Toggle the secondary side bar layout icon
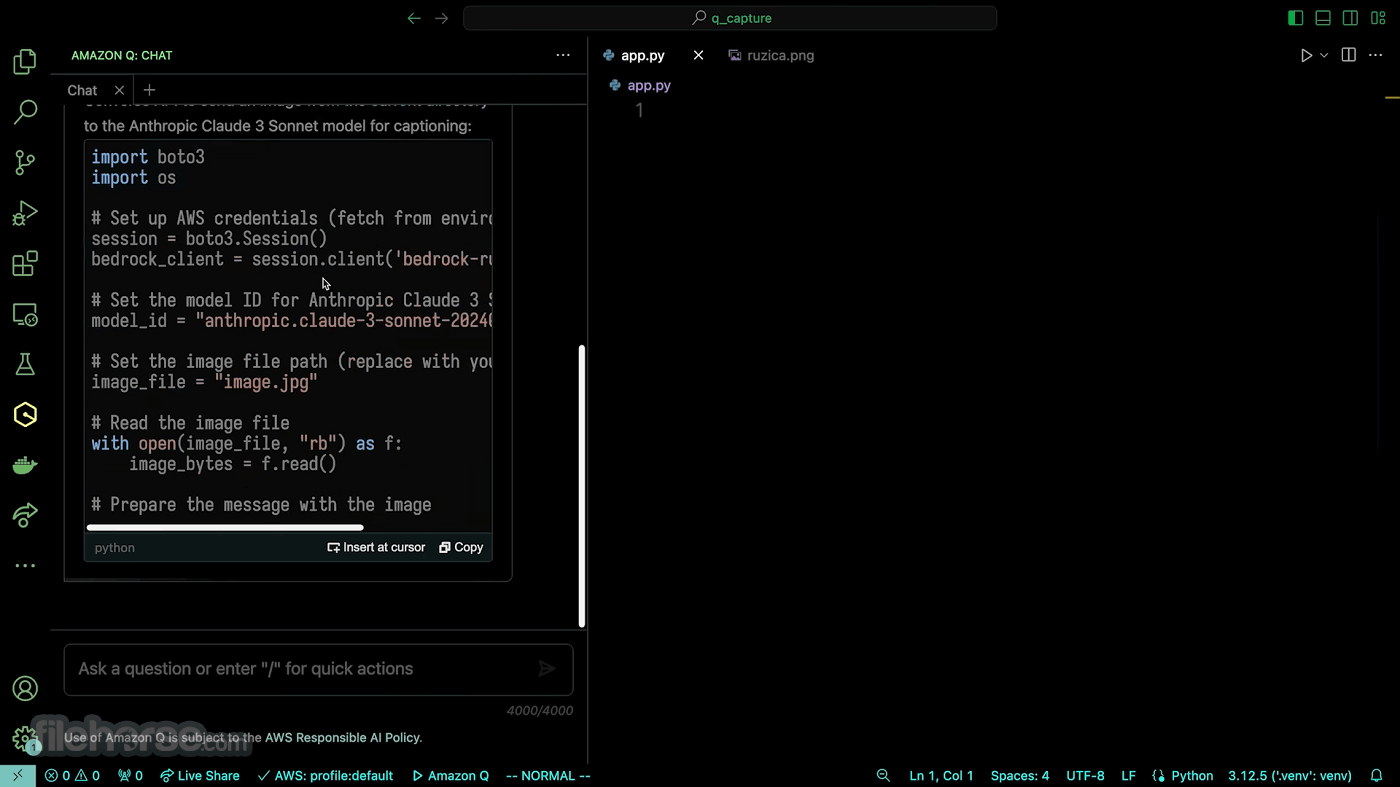This screenshot has height=787, width=1400. 1350,18
